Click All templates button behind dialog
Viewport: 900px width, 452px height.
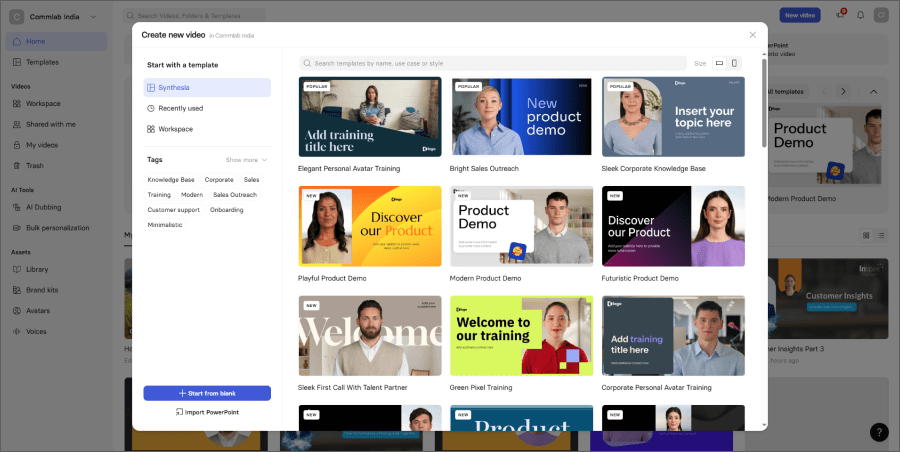click(788, 91)
